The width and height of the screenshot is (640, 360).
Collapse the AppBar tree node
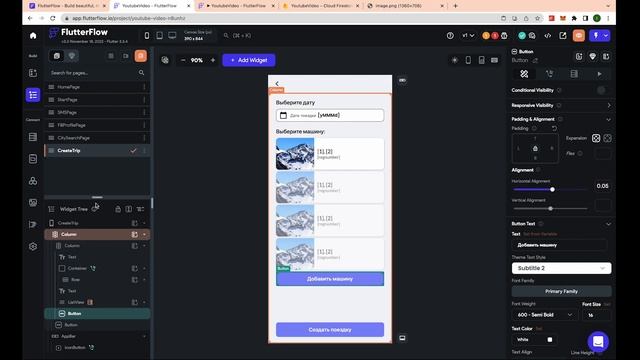pyautogui.click(x=144, y=336)
